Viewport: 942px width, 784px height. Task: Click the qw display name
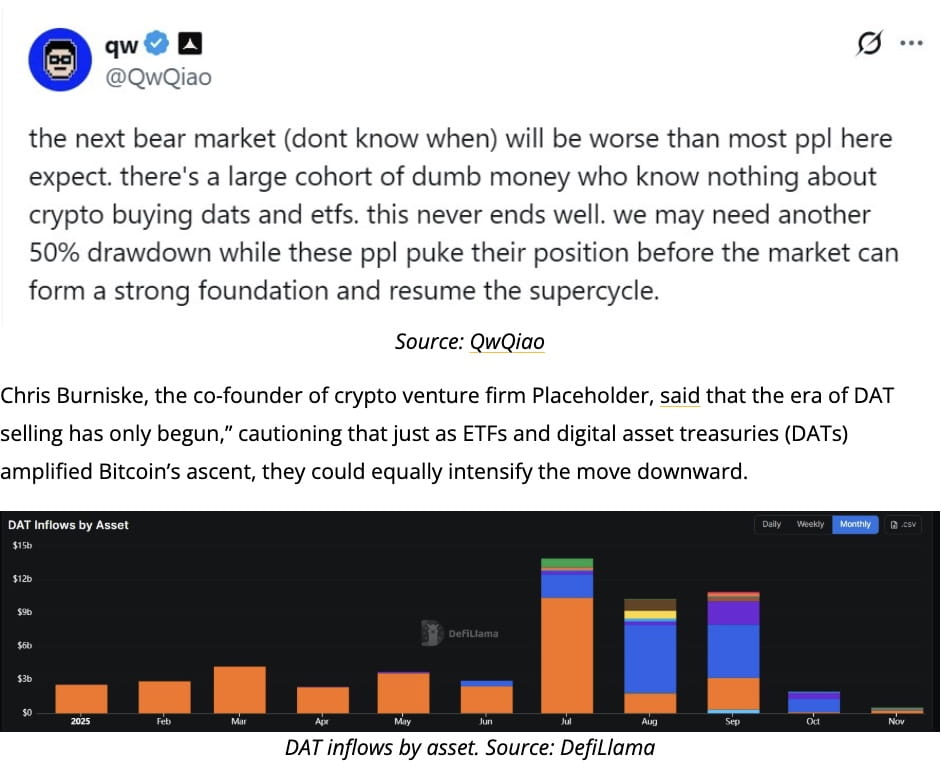[121, 44]
